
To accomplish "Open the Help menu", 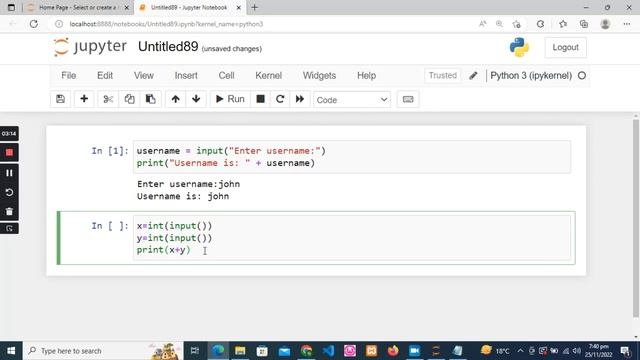I will point(367,76).
